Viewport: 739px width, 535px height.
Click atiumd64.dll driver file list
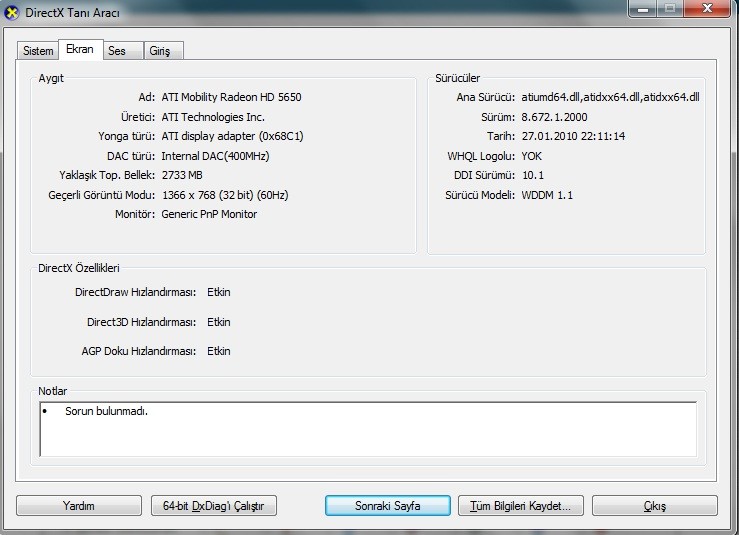coord(610,97)
